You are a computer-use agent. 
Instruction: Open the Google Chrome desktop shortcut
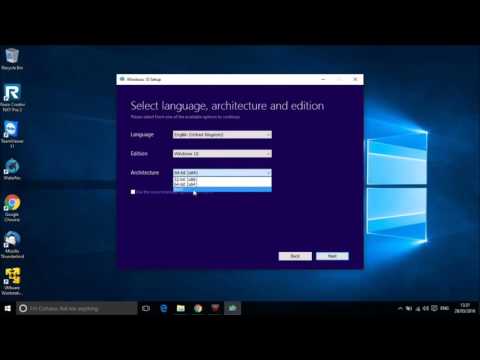click(12, 208)
